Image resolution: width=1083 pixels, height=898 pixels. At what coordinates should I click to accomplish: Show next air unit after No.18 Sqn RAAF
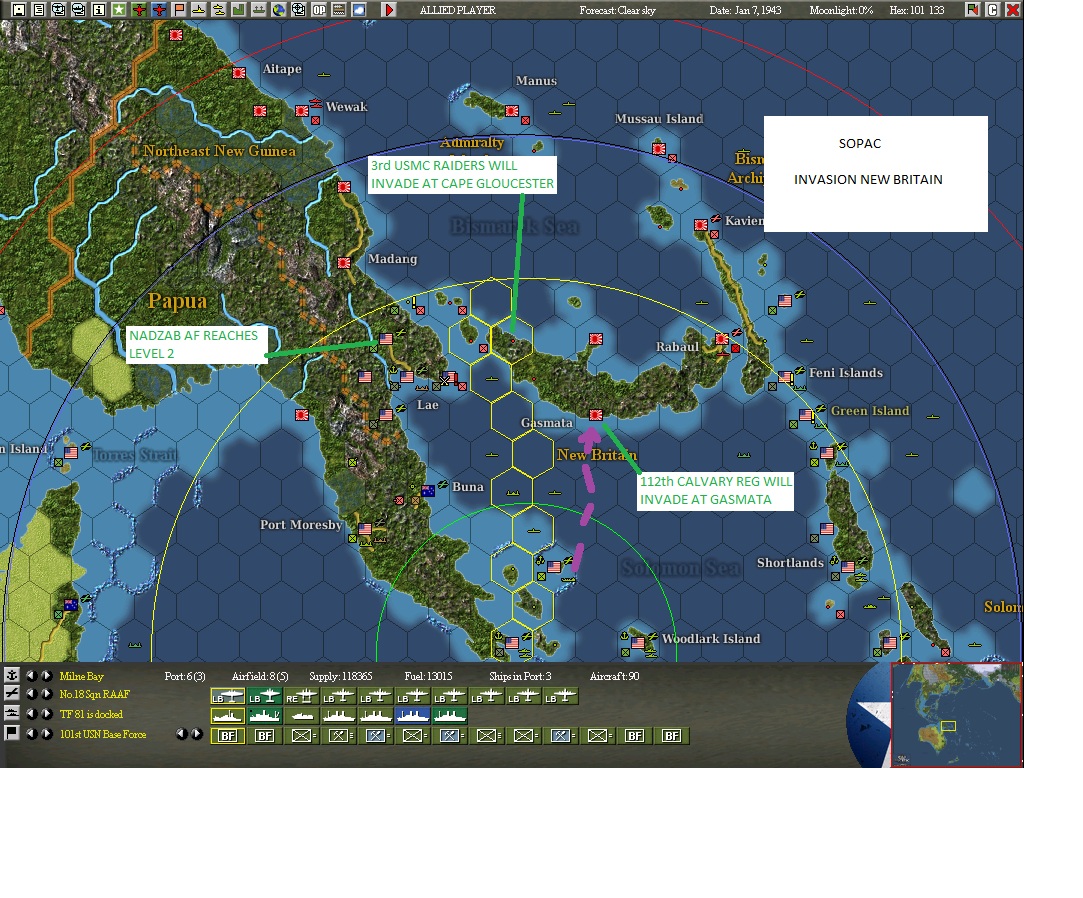point(46,694)
